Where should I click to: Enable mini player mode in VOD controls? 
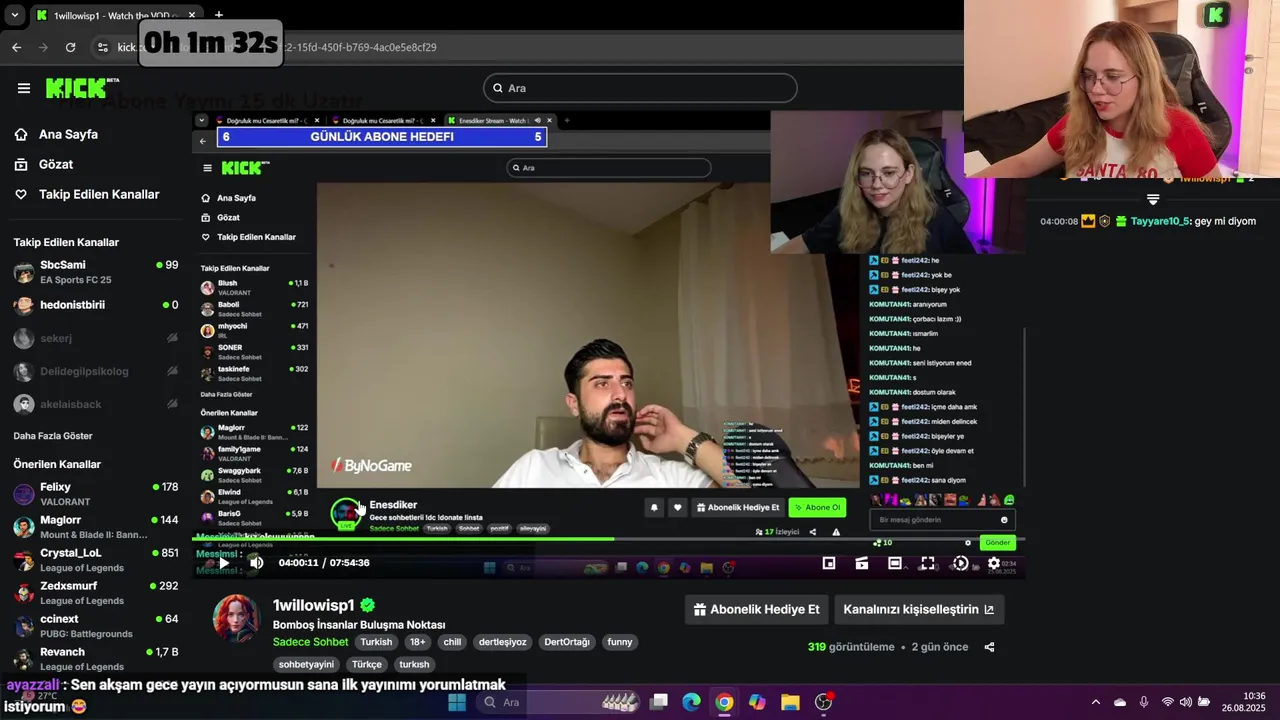(x=829, y=563)
